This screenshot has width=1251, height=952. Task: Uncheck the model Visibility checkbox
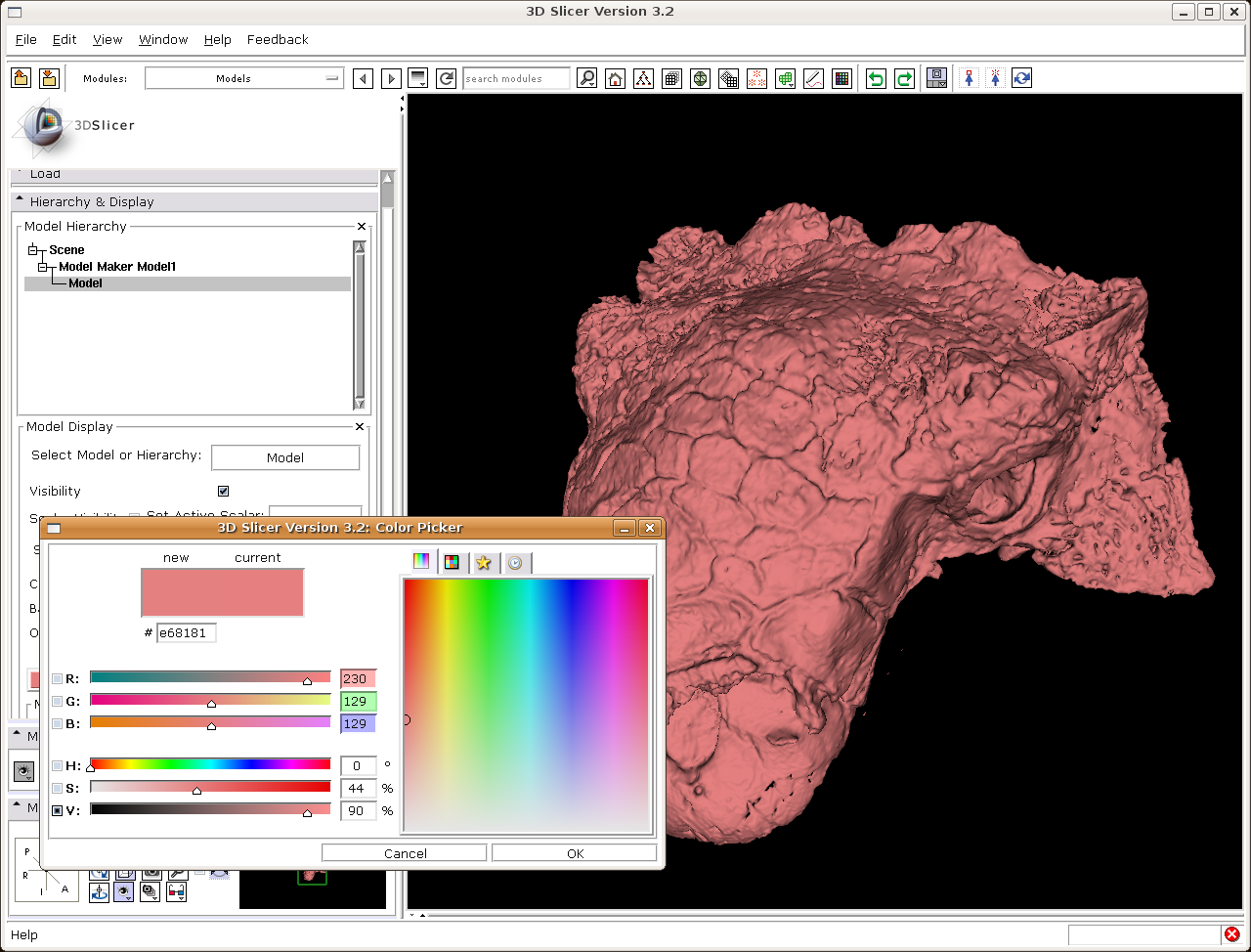point(224,491)
